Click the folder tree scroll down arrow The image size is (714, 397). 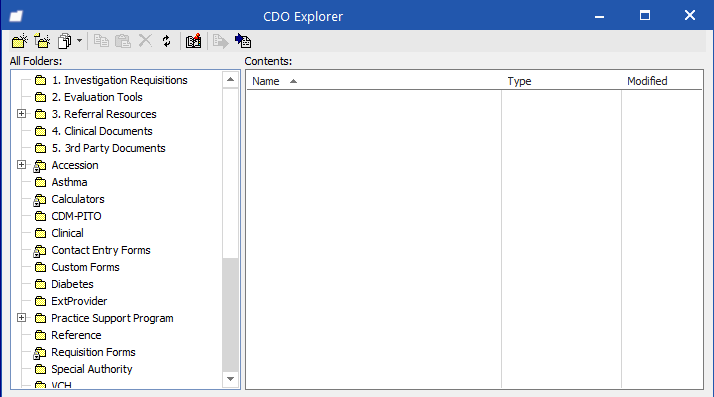coord(230,379)
